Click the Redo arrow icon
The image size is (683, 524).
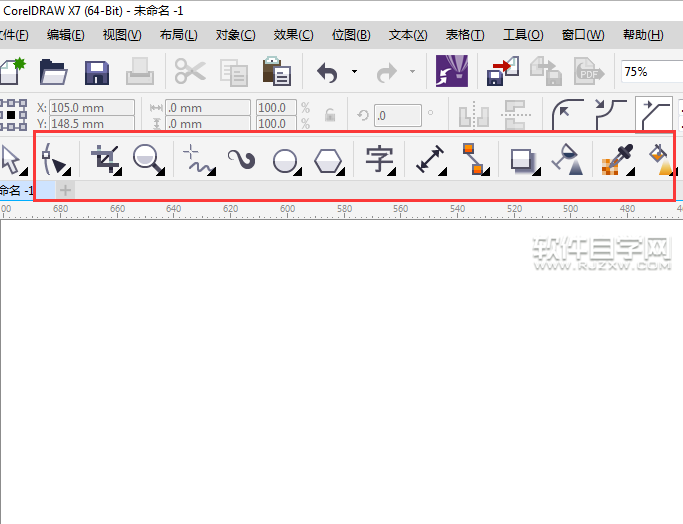click(x=386, y=72)
